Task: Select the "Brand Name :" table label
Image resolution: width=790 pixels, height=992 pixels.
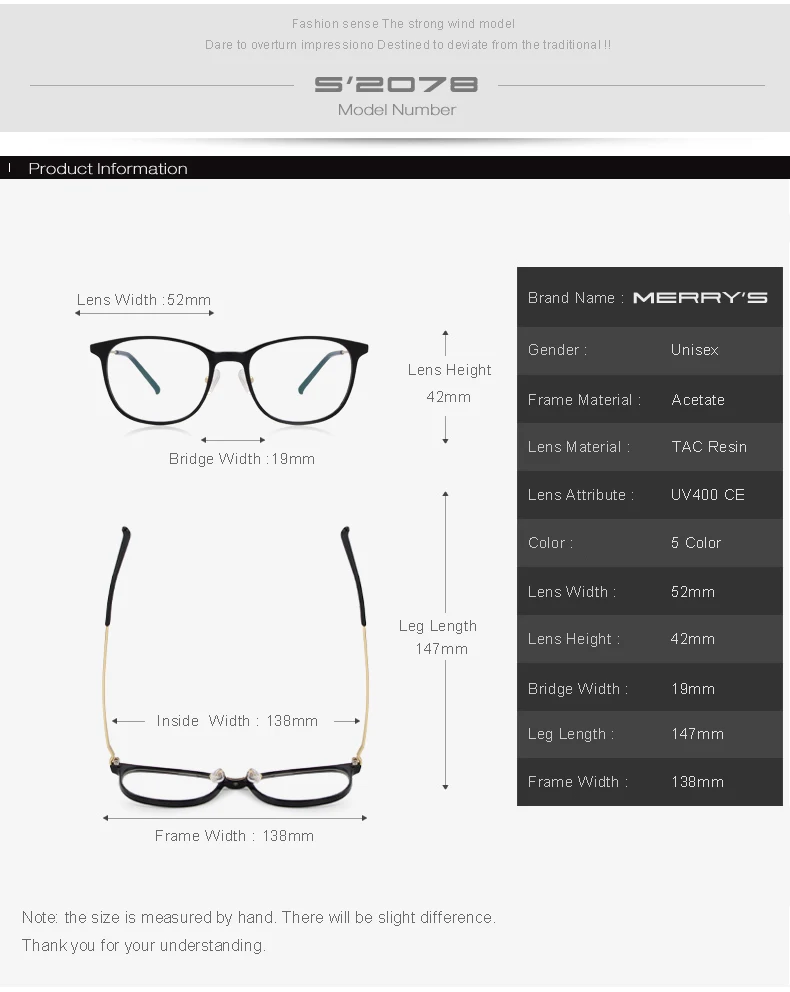Action: point(576,298)
